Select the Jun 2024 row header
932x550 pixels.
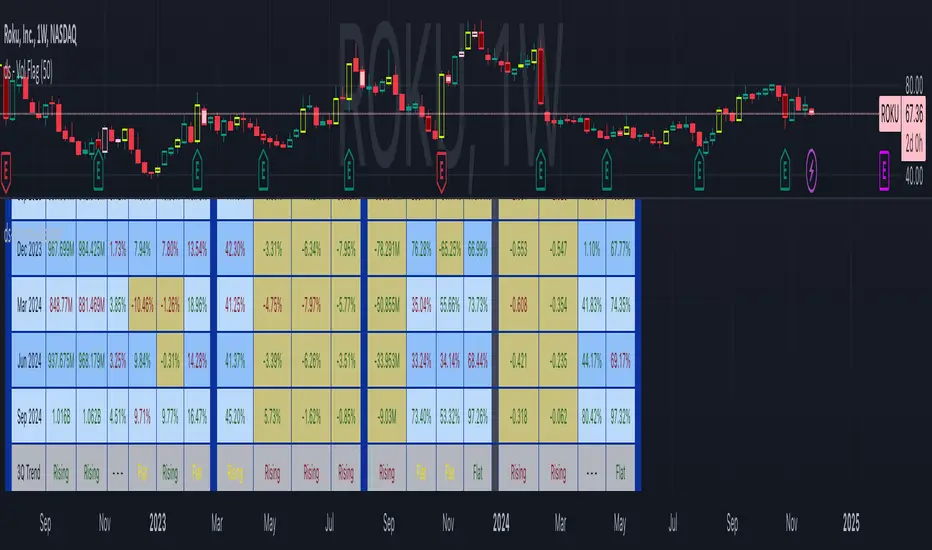tap(29, 360)
